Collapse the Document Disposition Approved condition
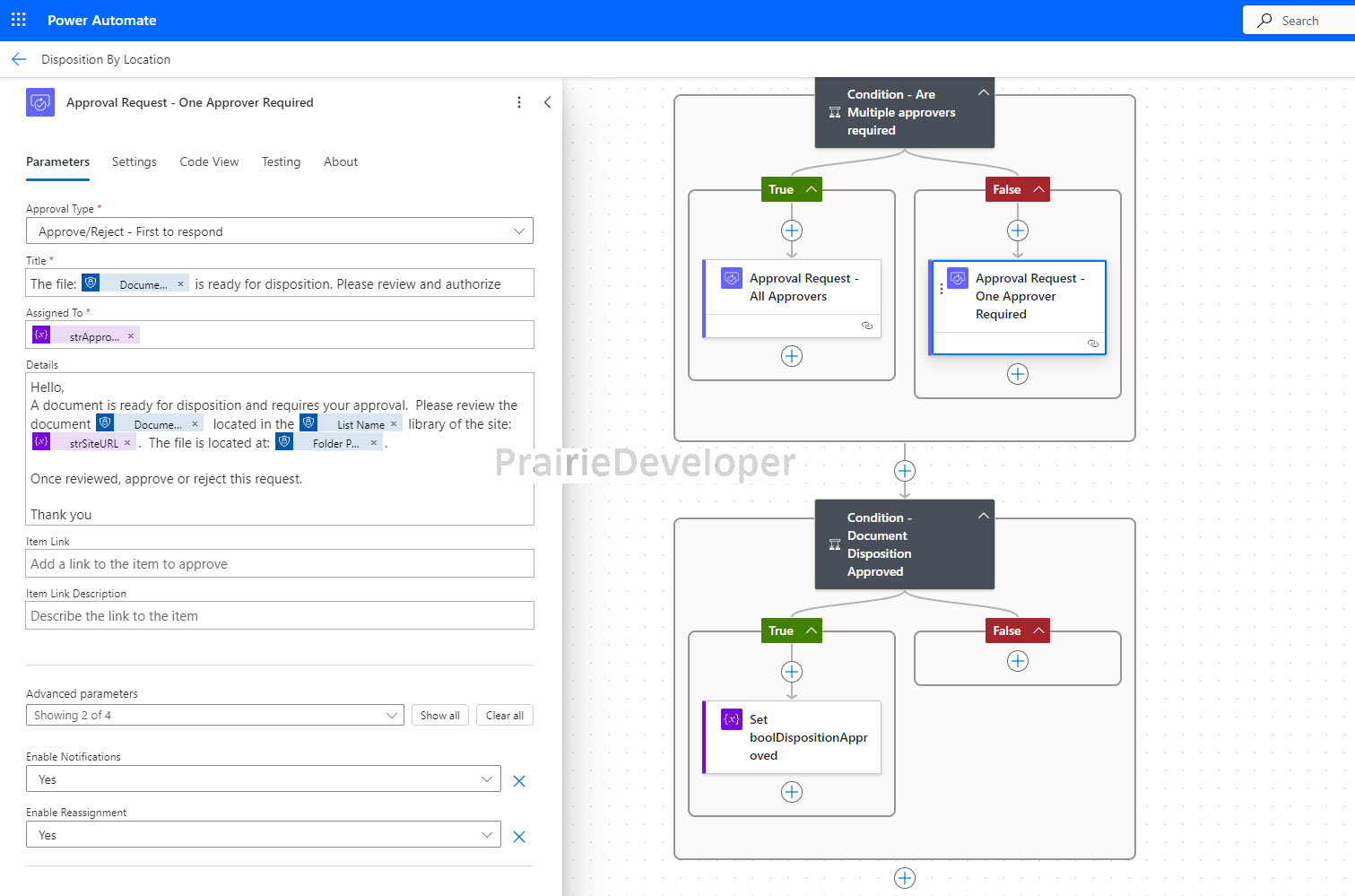 click(984, 516)
